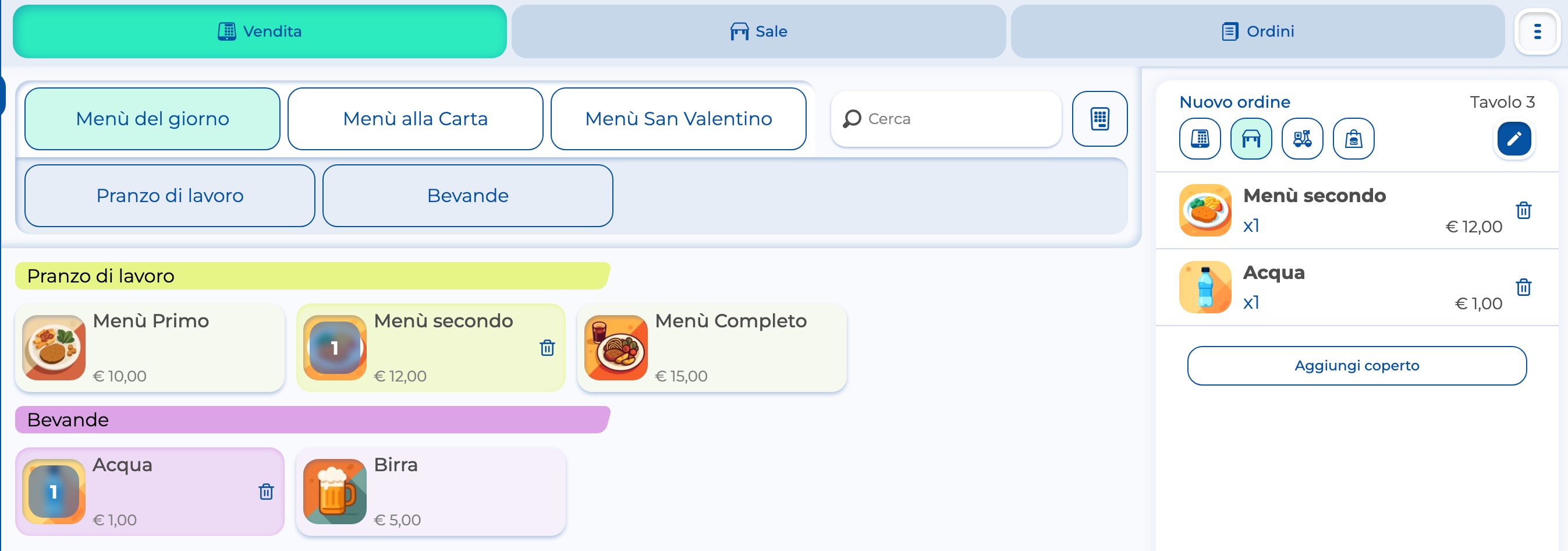
Task: Choose the counter sale order type icon
Action: (1199, 139)
